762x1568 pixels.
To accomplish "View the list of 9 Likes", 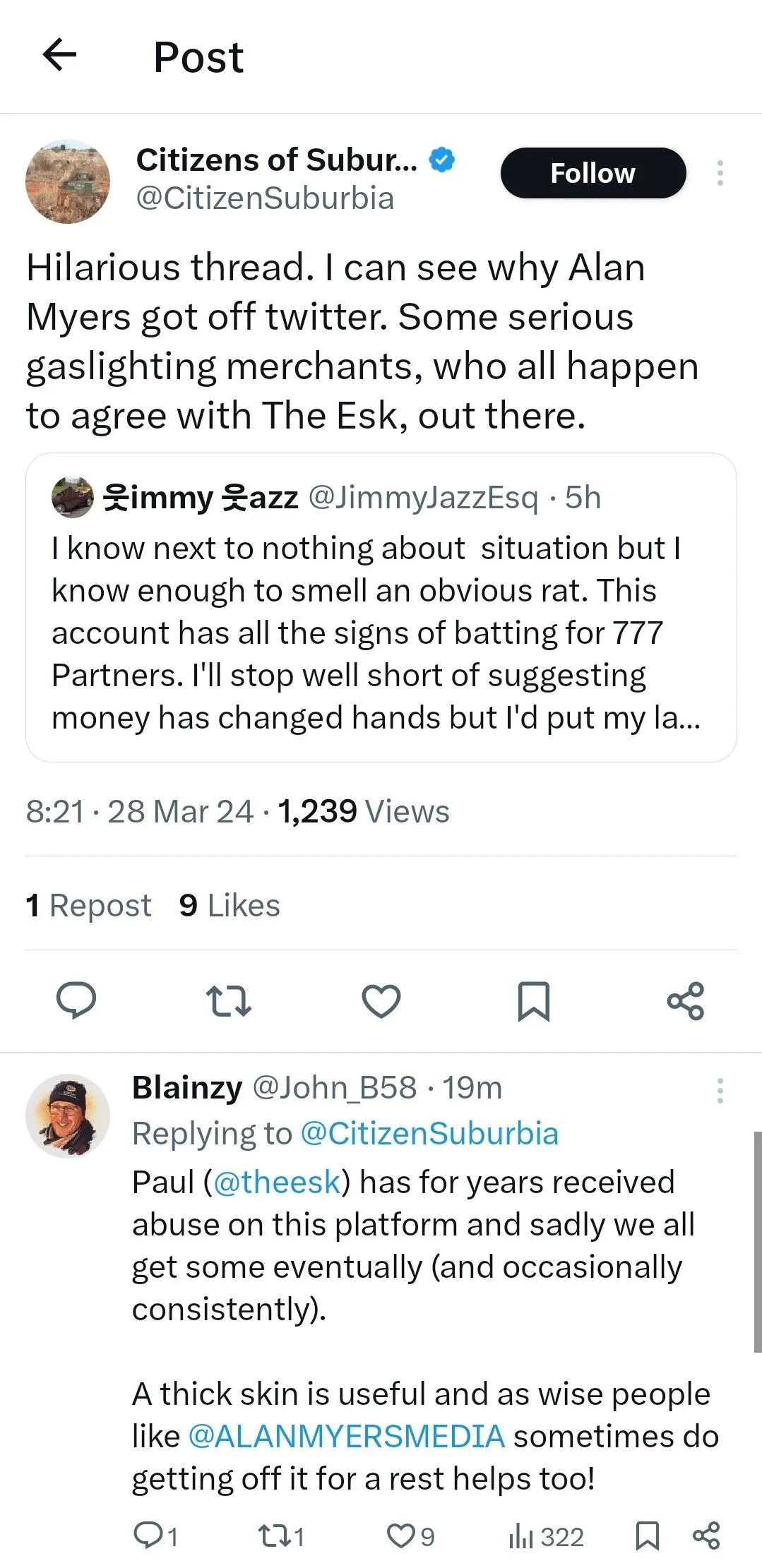I will [x=230, y=905].
